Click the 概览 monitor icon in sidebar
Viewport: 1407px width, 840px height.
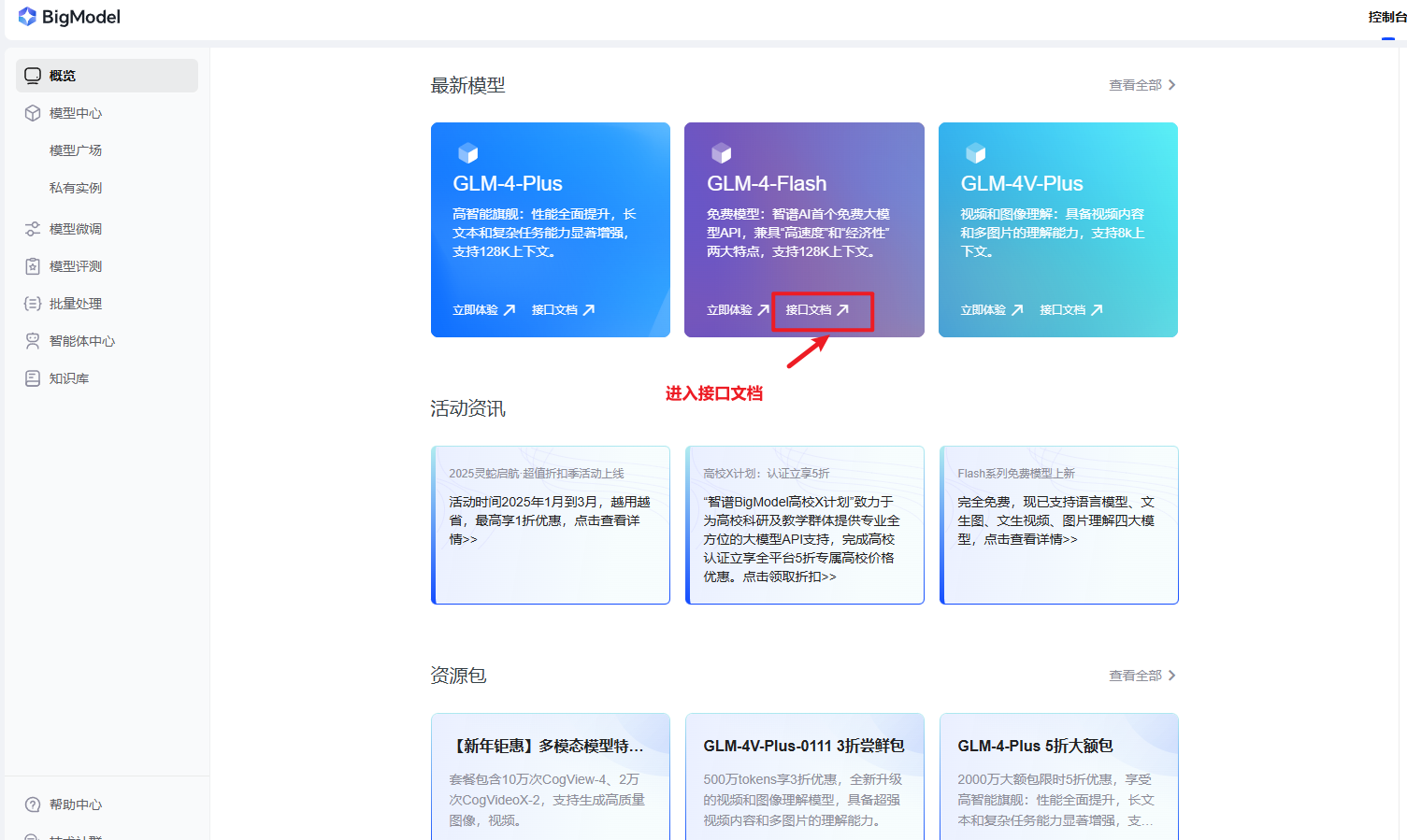33,76
